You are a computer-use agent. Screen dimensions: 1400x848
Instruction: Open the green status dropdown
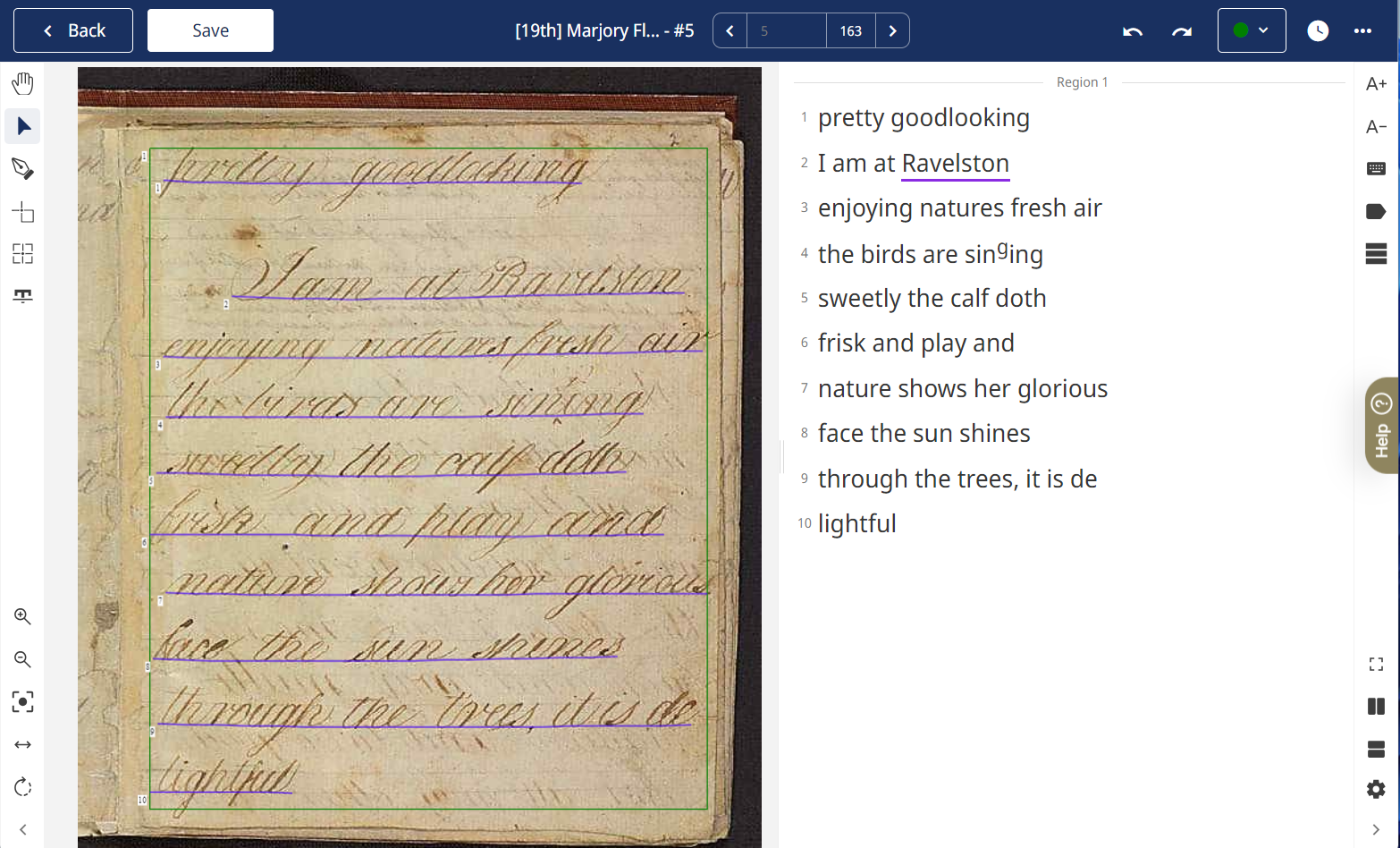1251,31
